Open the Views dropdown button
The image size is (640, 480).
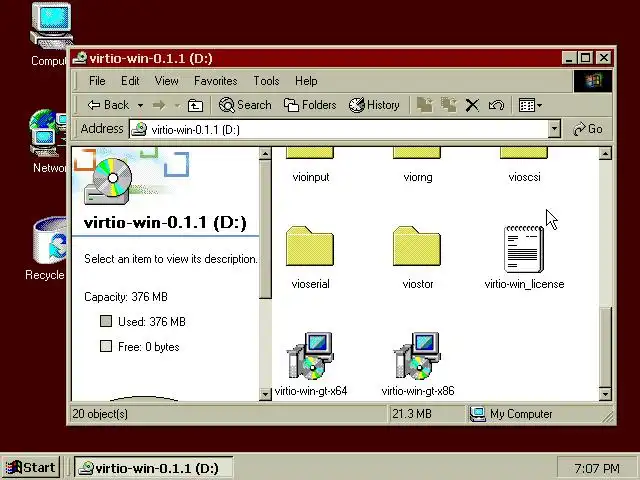[x=530, y=105]
